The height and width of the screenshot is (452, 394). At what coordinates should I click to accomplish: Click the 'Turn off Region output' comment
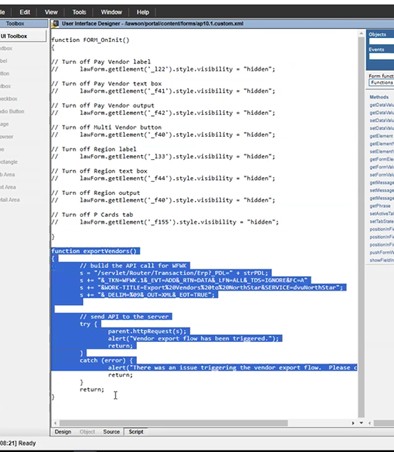[96, 193]
